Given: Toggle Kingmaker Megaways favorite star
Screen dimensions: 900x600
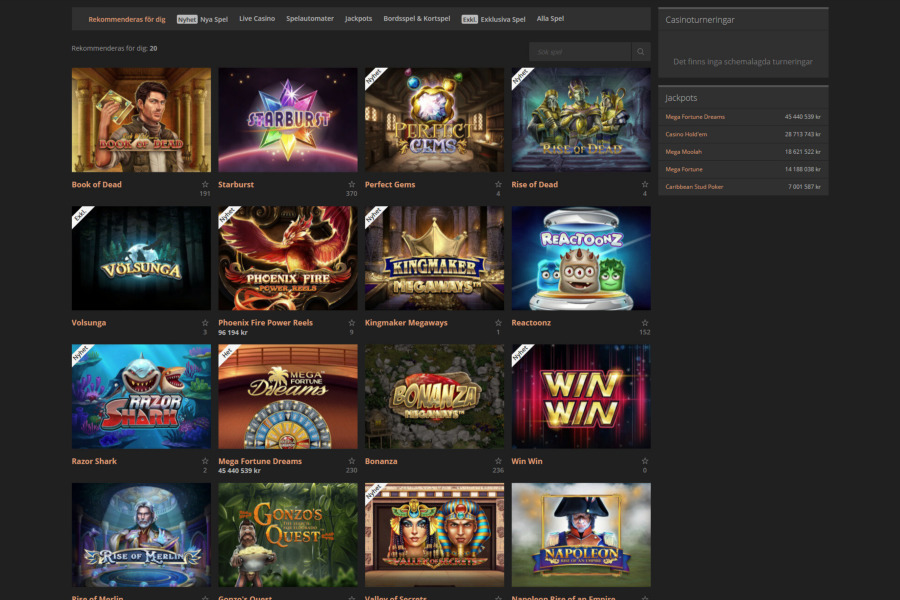Looking at the screenshot, I should [x=498, y=323].
